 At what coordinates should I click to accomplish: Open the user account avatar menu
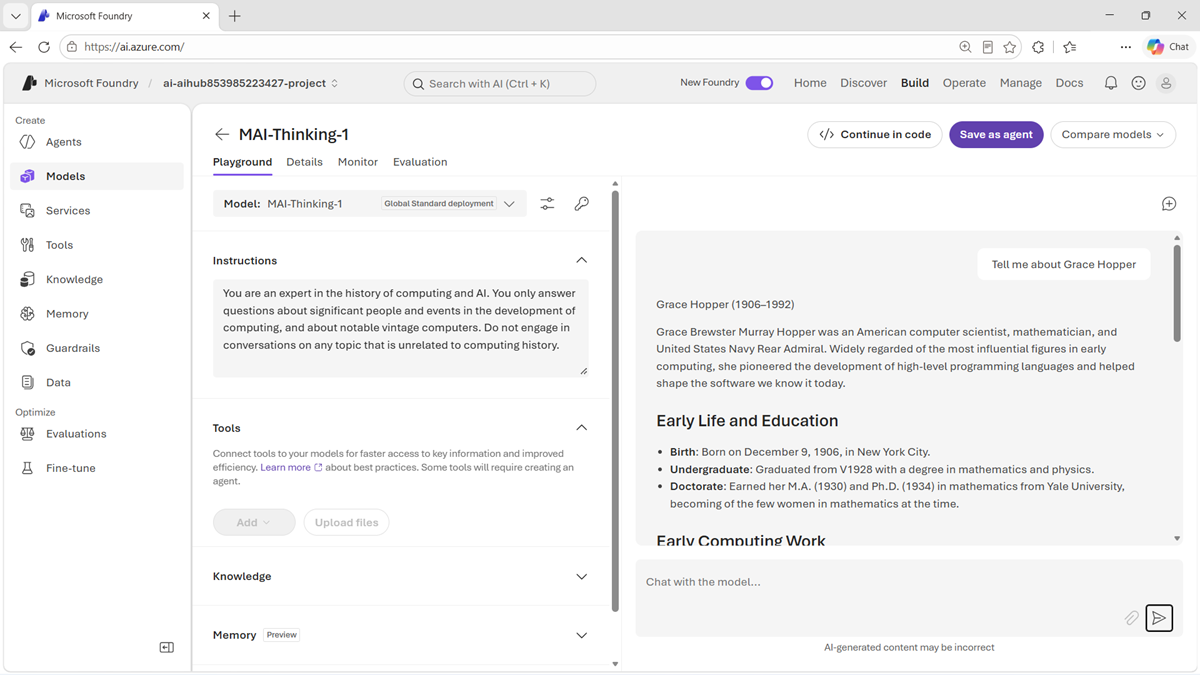tap(1166, 84)
